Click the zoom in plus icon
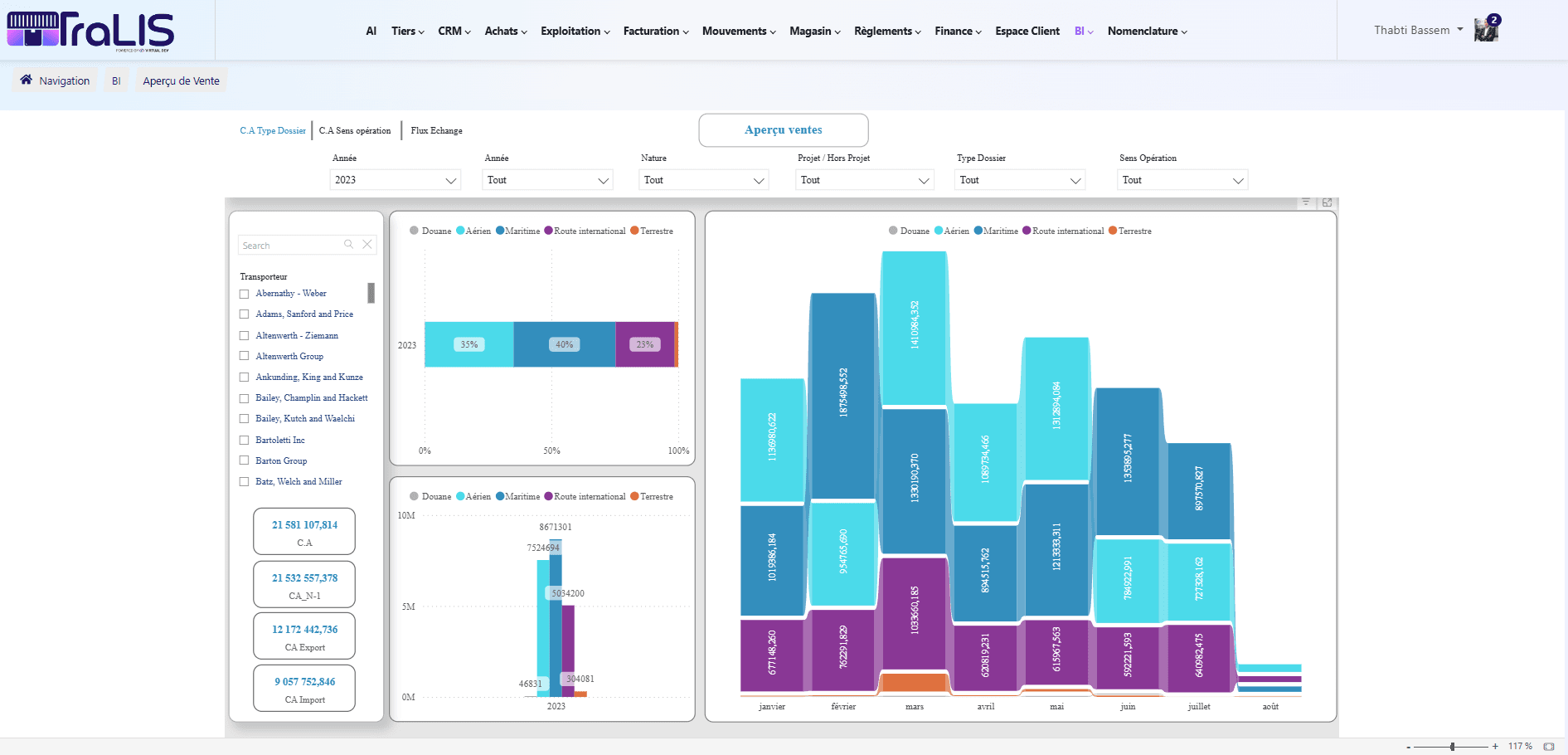The width and height of the screenshot is (1568, 755). point(1495,747)
